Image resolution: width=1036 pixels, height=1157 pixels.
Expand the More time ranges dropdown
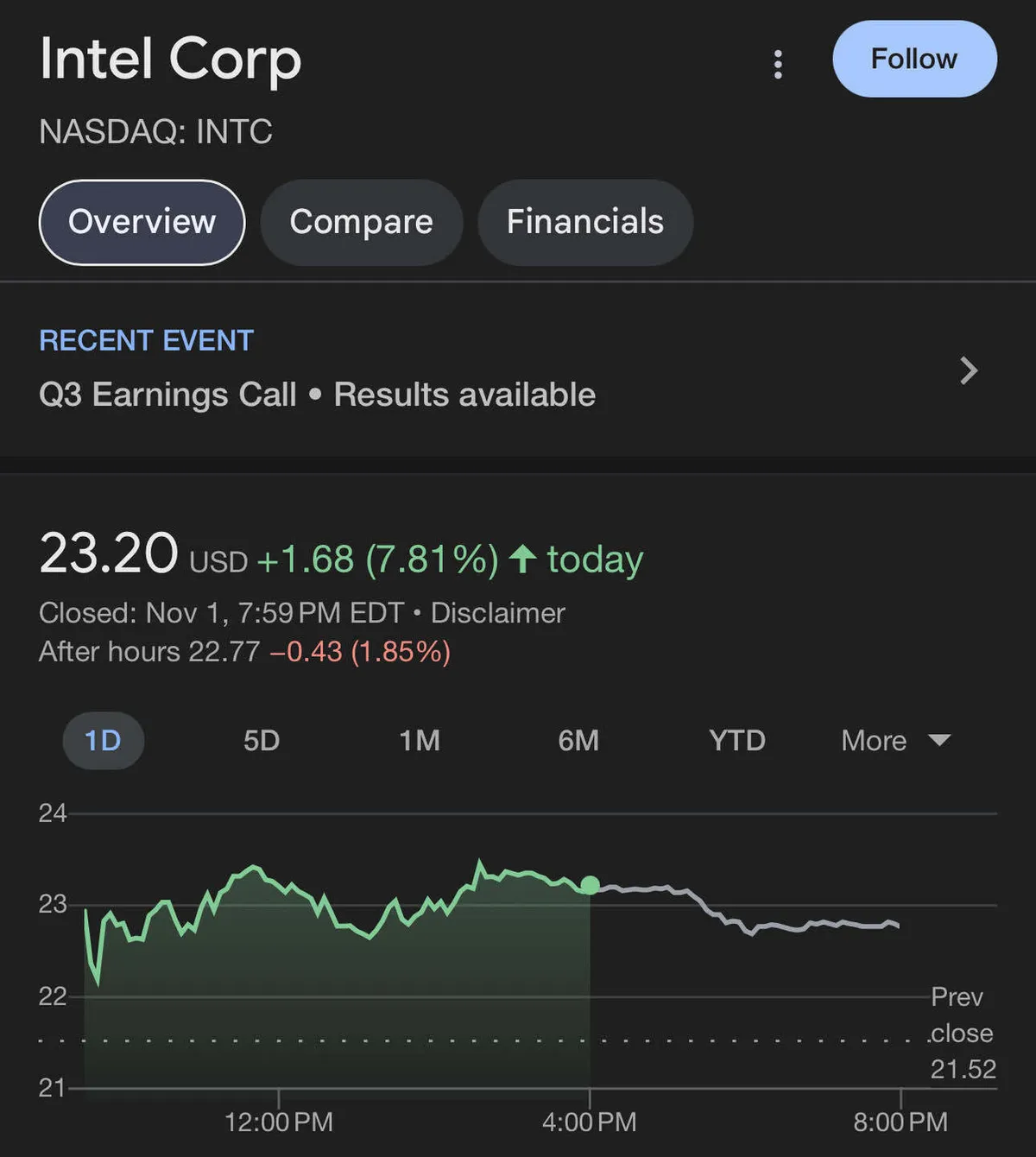875,740
